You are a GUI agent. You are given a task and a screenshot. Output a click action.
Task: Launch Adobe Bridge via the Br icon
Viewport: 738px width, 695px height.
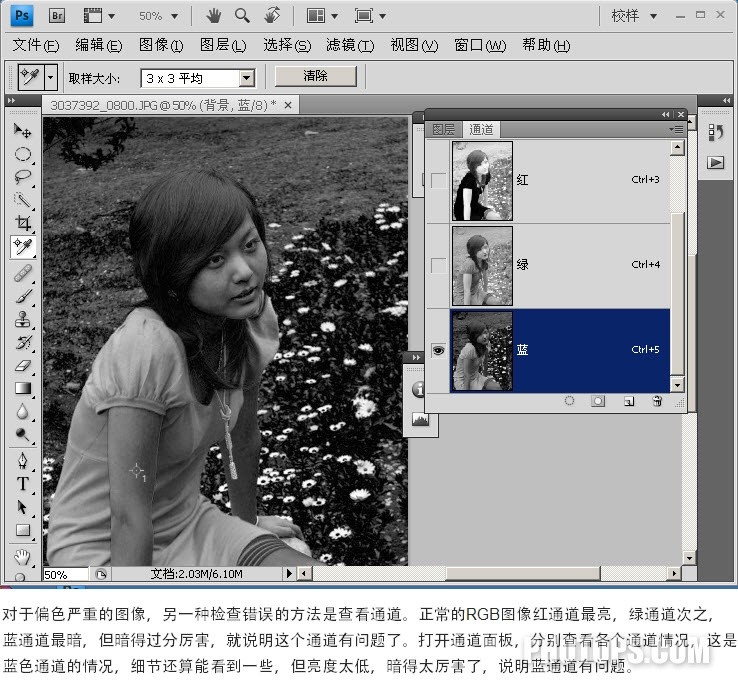pyautogui.click(x=57, y=16)
